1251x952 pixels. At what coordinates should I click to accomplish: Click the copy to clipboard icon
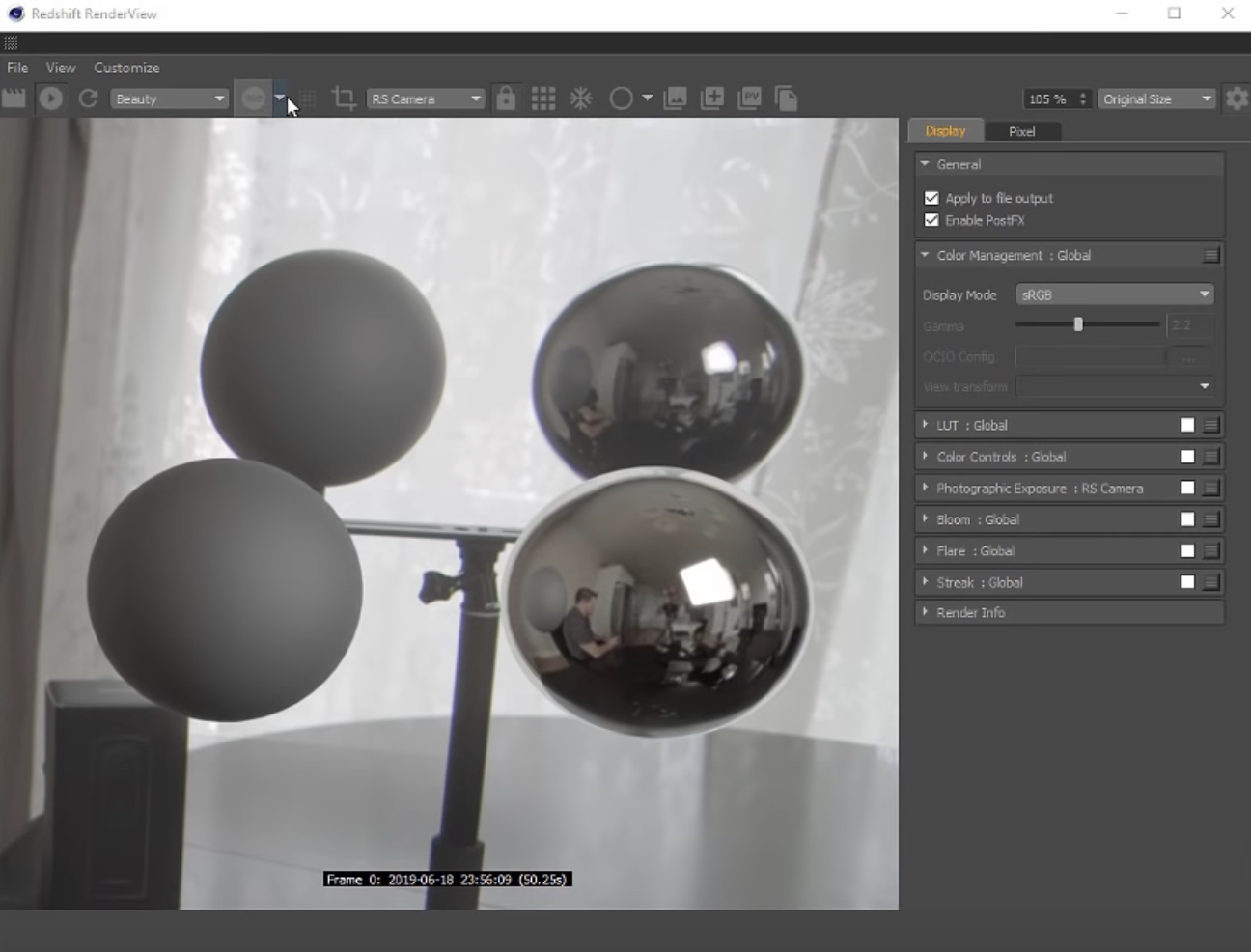pyautogui.click(x=787, y=98)
